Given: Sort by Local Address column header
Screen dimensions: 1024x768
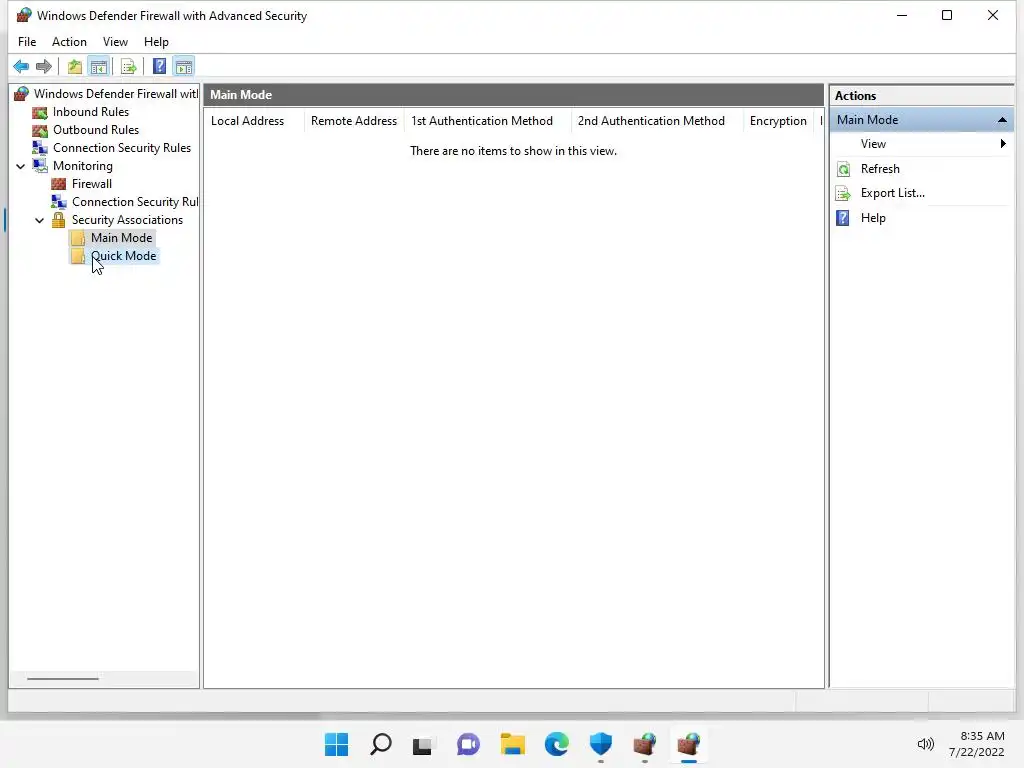Looking at the screenshot, I should 254,121.
